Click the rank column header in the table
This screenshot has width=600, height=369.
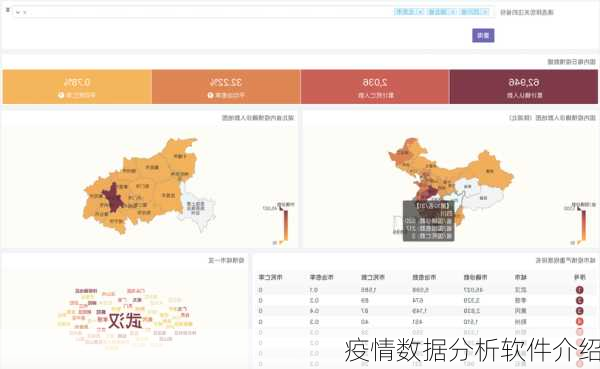click(x=579, y=277)
